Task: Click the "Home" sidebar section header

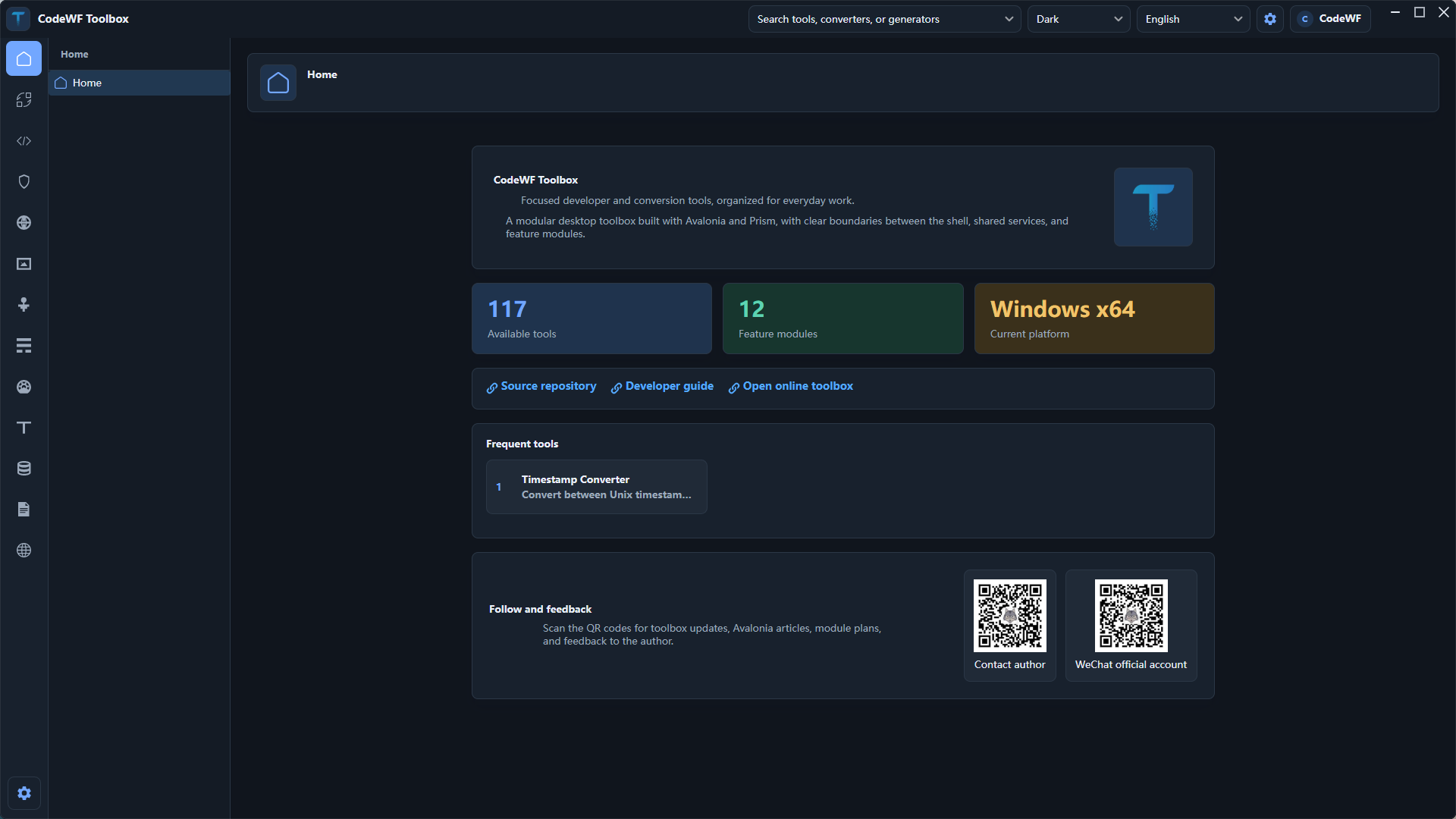Action: [x=74, y=55]
